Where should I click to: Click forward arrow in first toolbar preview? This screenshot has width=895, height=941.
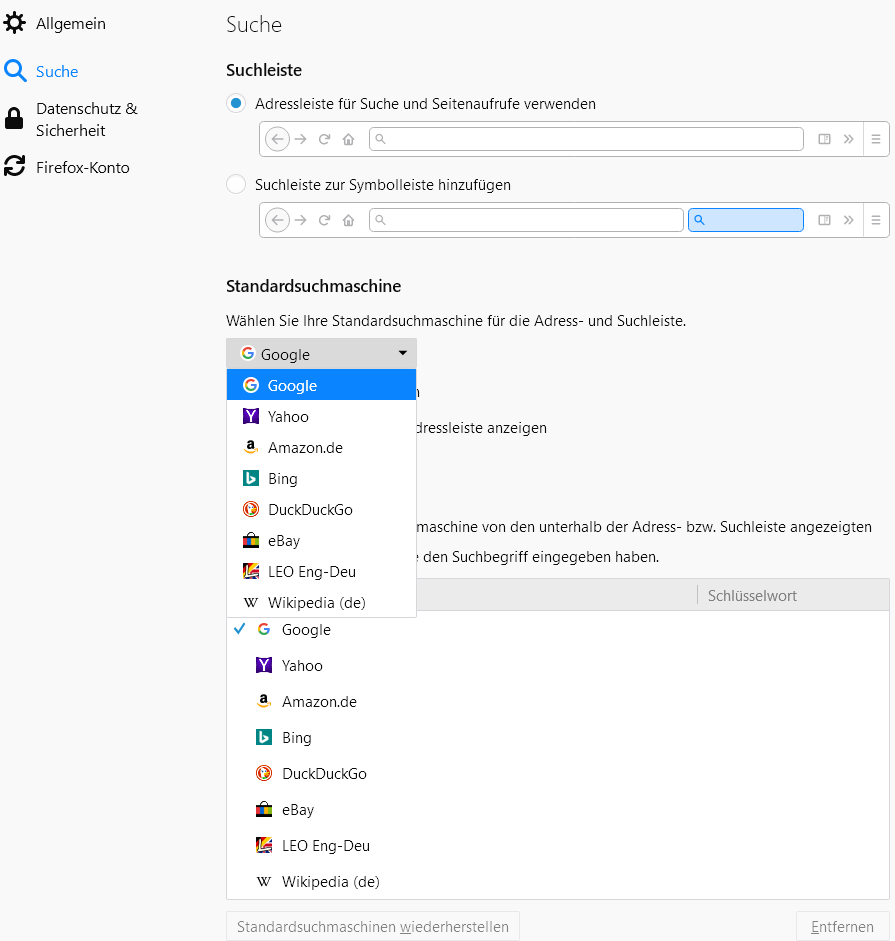coord(301,139)
